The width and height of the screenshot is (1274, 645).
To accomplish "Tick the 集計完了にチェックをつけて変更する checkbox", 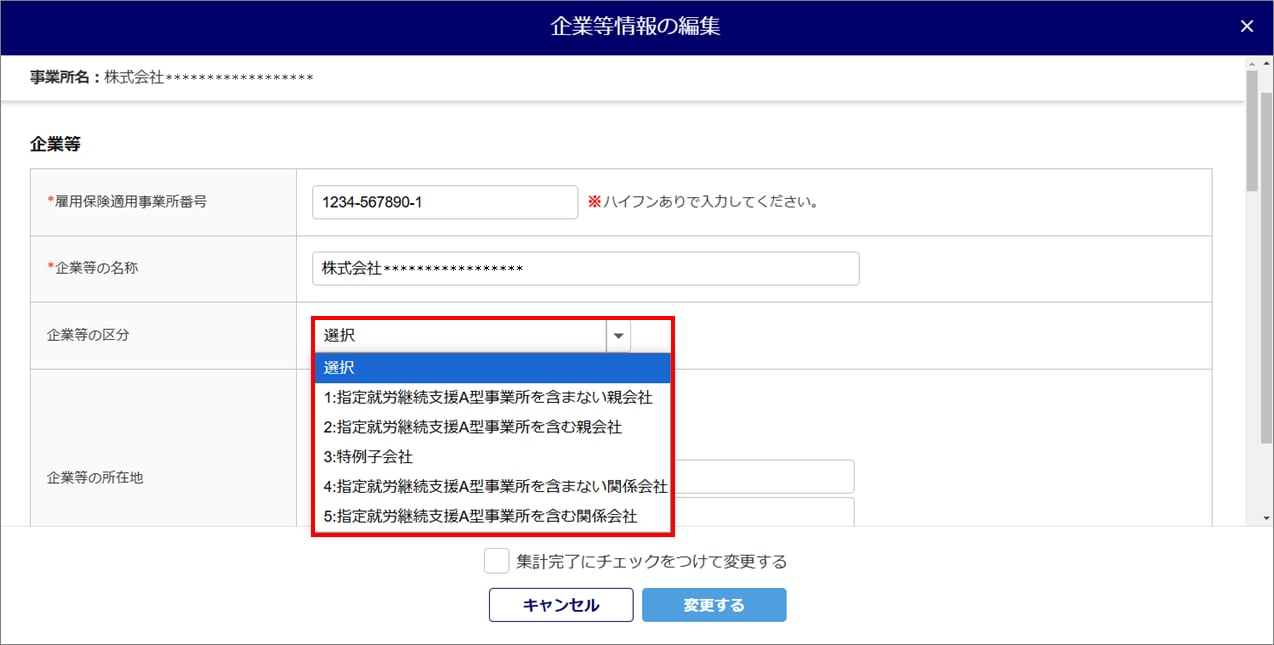I will [x=496, y=561].
